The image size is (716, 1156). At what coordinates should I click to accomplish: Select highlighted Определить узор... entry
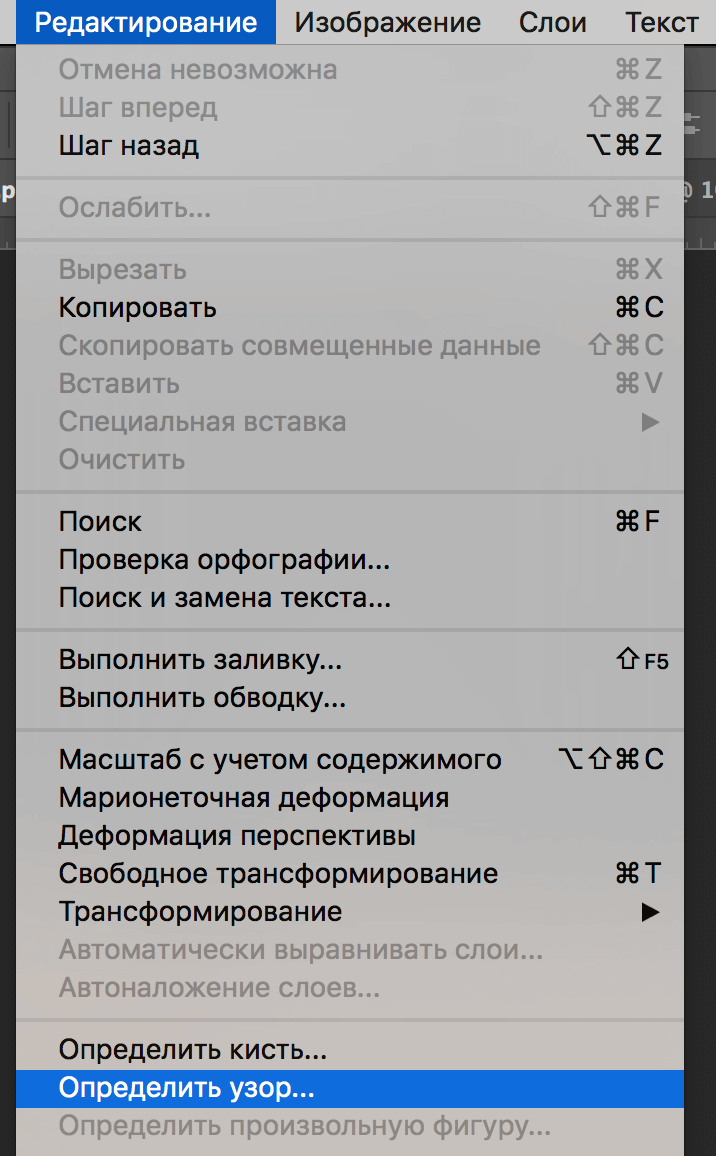pyautogui.click(x=187, y=1088)
